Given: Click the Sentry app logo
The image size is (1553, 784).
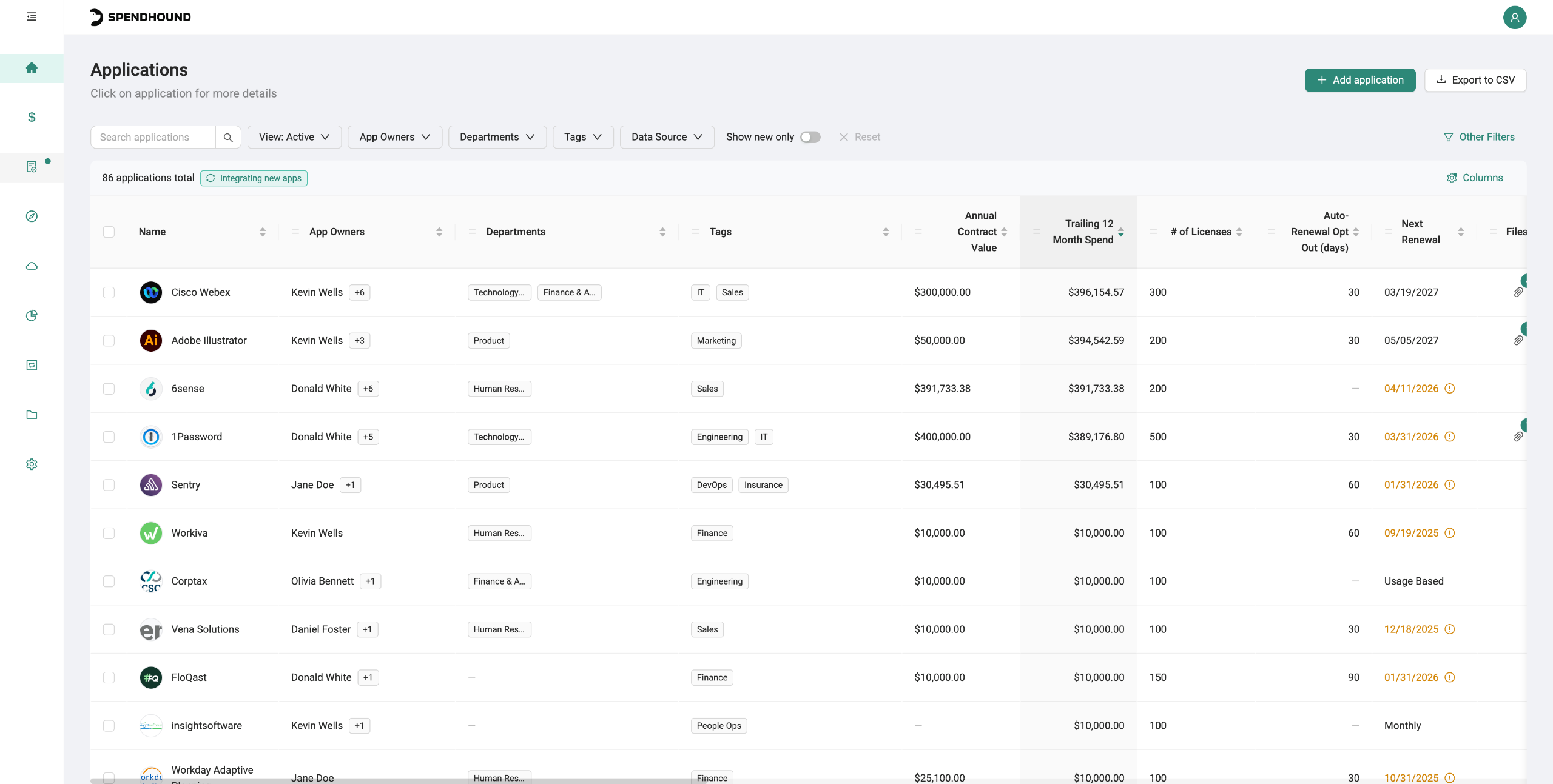Looking at the screenshot, I should [x=150, y=485].
